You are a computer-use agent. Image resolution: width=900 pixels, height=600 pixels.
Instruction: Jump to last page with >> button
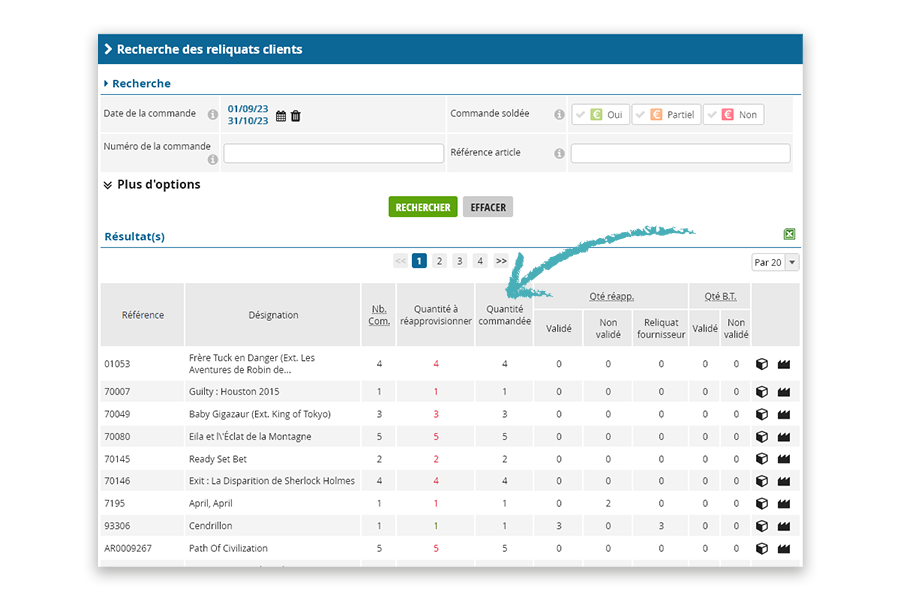point(501,261)
